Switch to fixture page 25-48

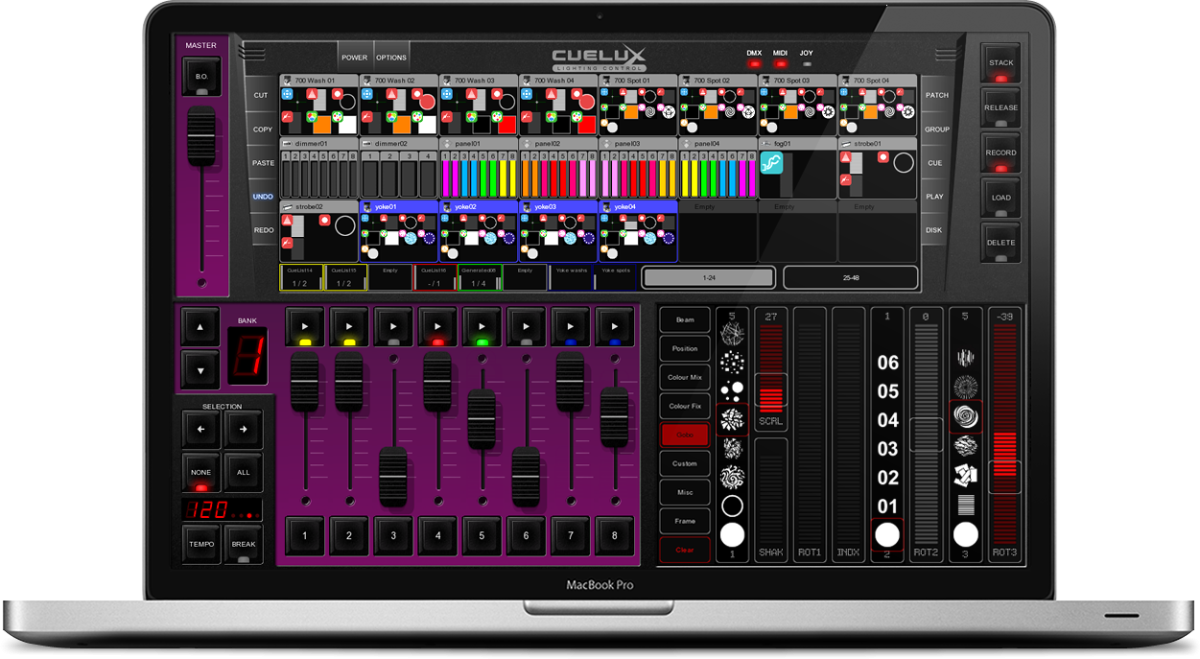click(850, 277)
